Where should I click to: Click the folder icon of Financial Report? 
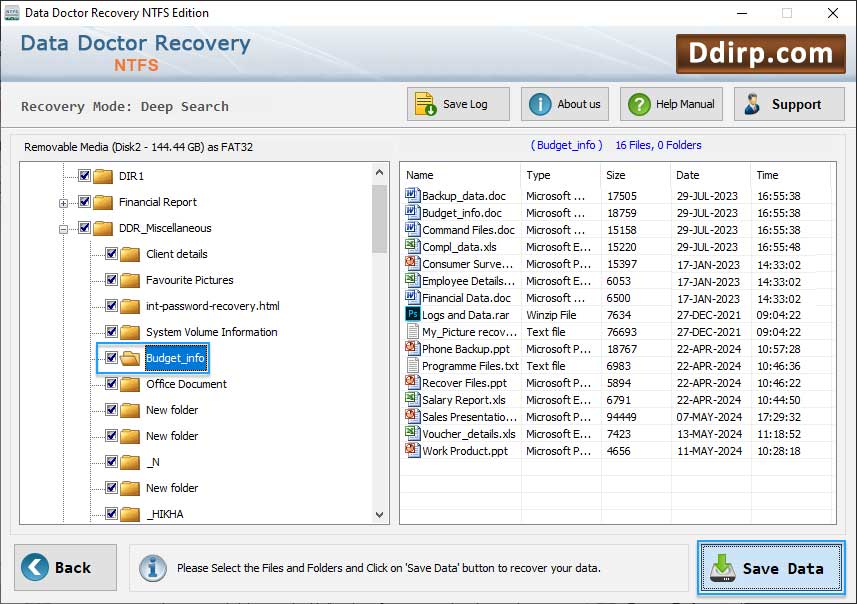(x=103, y=202)
